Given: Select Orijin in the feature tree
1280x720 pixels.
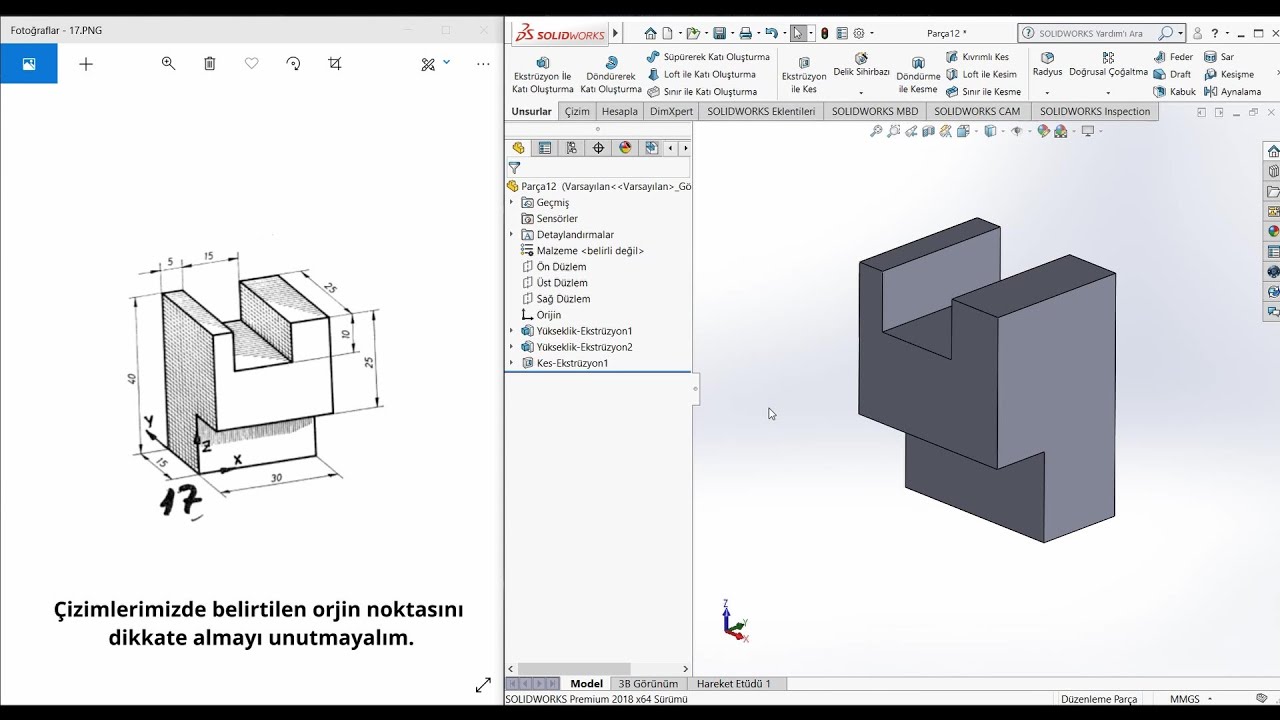Looking at the screenshot, I should [x=541, y=315].
